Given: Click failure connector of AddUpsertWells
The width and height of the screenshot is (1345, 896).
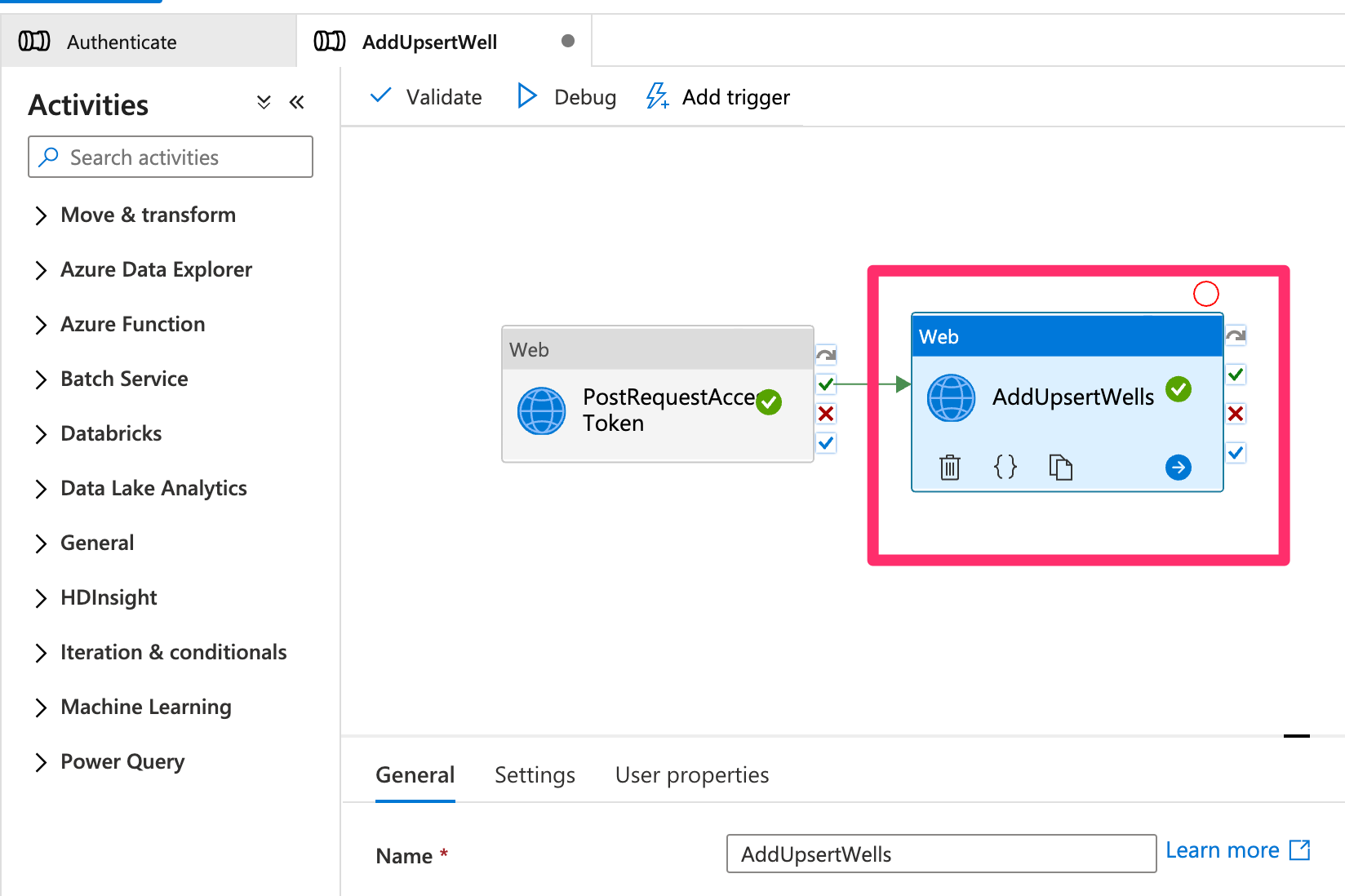Looking at the screenshot, I should (x=1236, y=414).
